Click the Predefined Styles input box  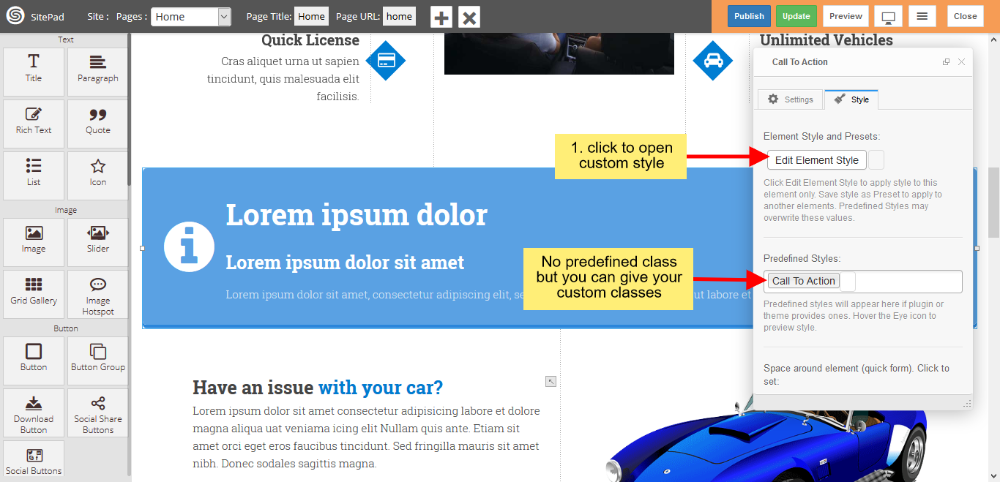pos(863,281)
